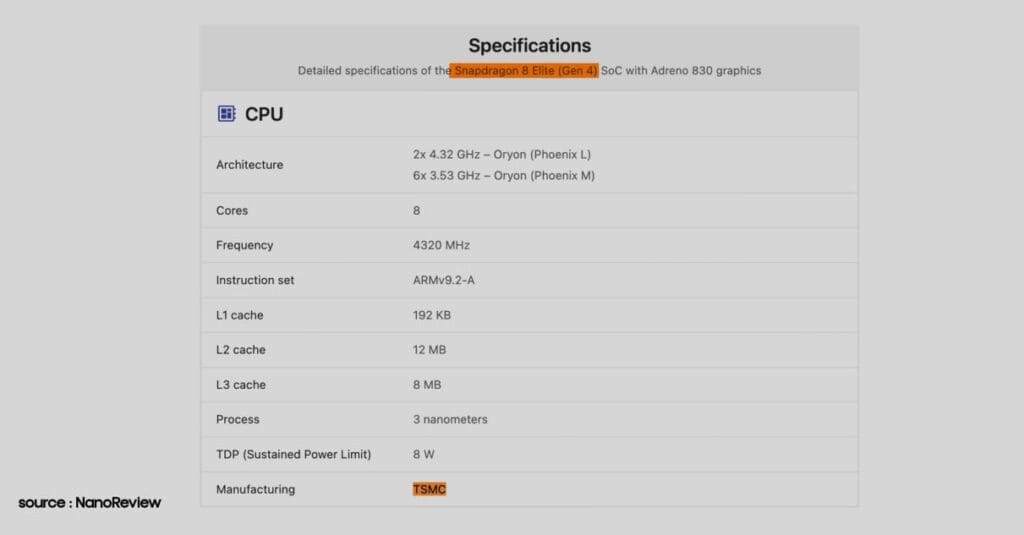The height and width of the screenshot is (535, 1024).
Task: Click the TDP (Sustained Power Limit) label
Action: click(x=293, y=455)
